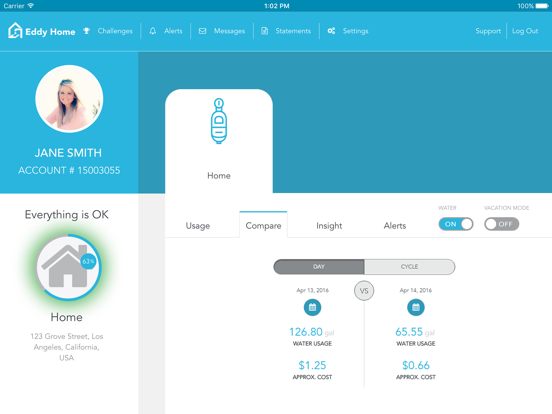Click the Challenges trophy icon
The height and width of the screenshot is (414, 552).
(87, 31)
